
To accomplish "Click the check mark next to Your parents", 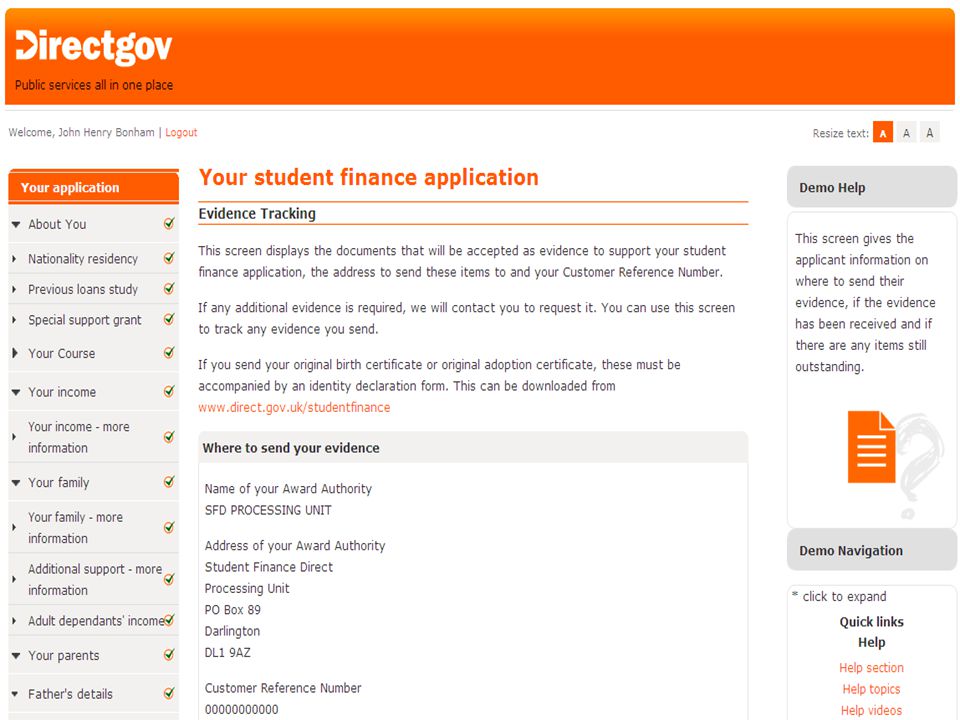I will [169, 654].
